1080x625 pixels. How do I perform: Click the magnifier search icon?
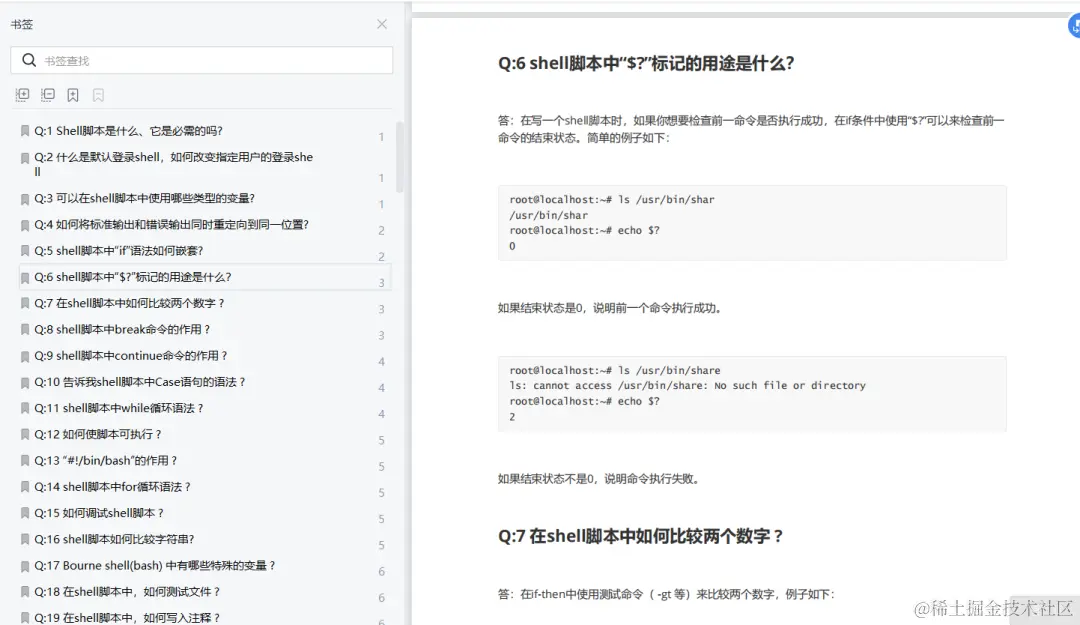pos(29,60)
